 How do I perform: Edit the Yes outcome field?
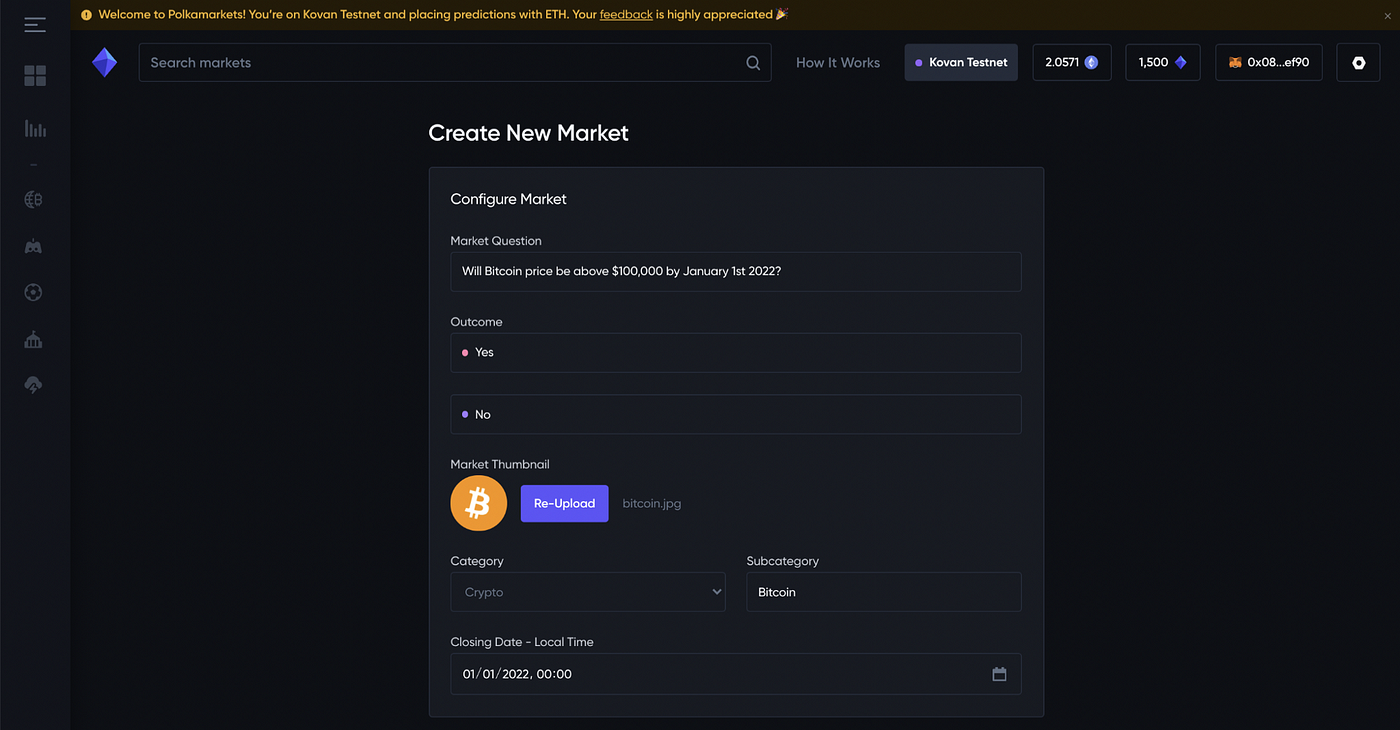[736, 353]
